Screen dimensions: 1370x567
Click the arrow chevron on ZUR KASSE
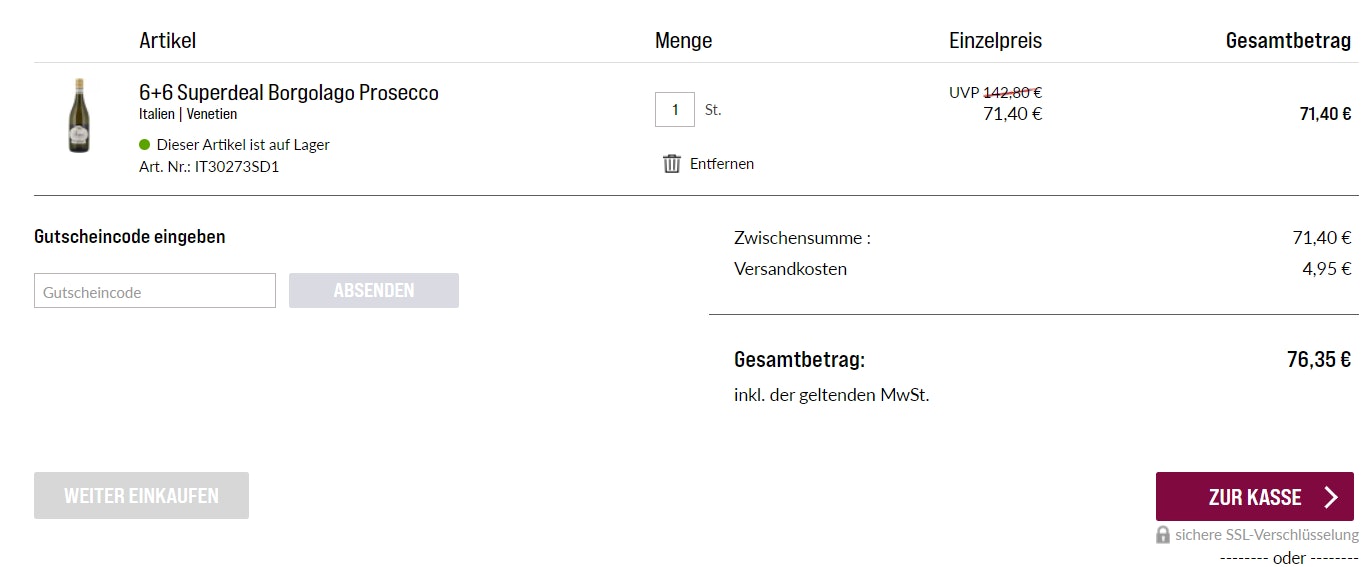[1331, 497]
